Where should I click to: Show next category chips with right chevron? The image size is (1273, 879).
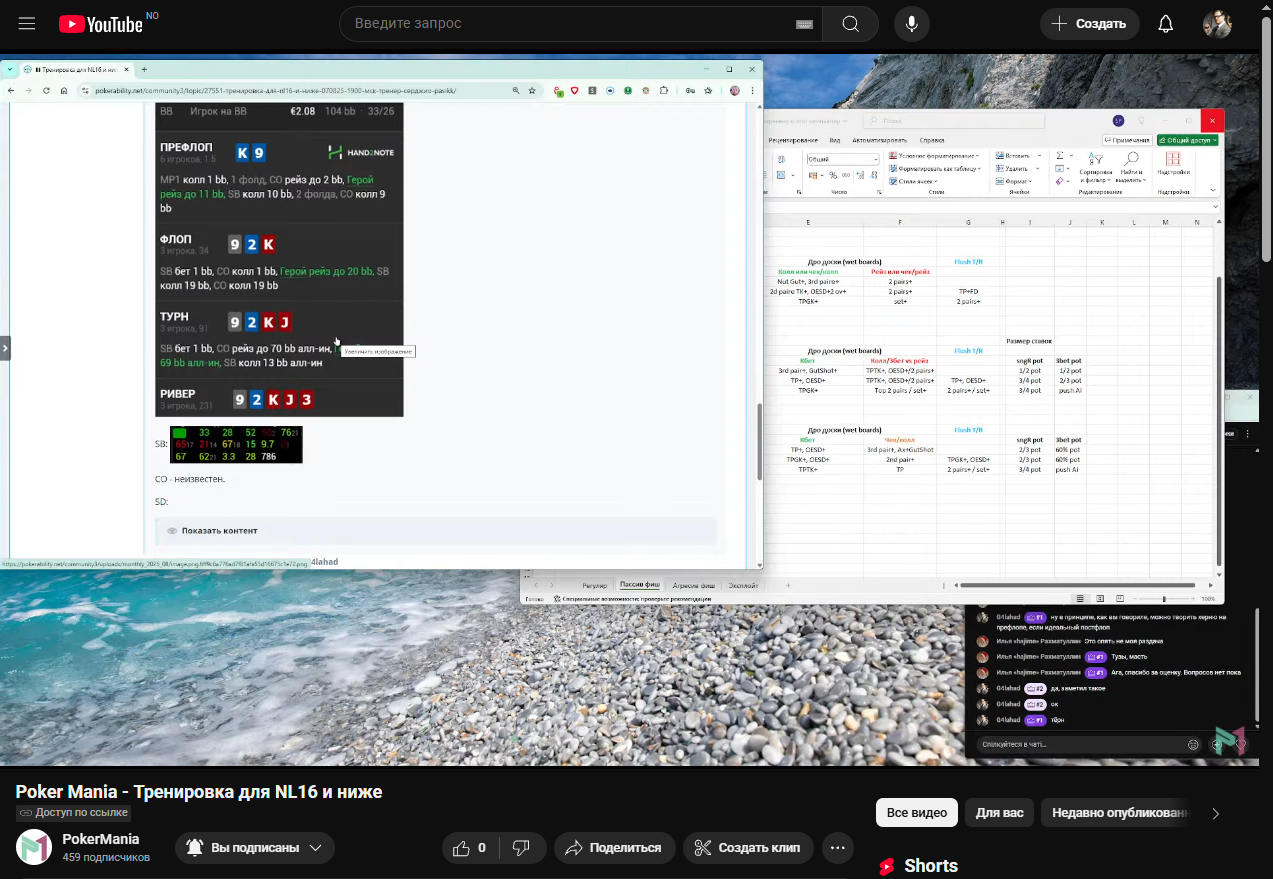(x=1216, y=813)
